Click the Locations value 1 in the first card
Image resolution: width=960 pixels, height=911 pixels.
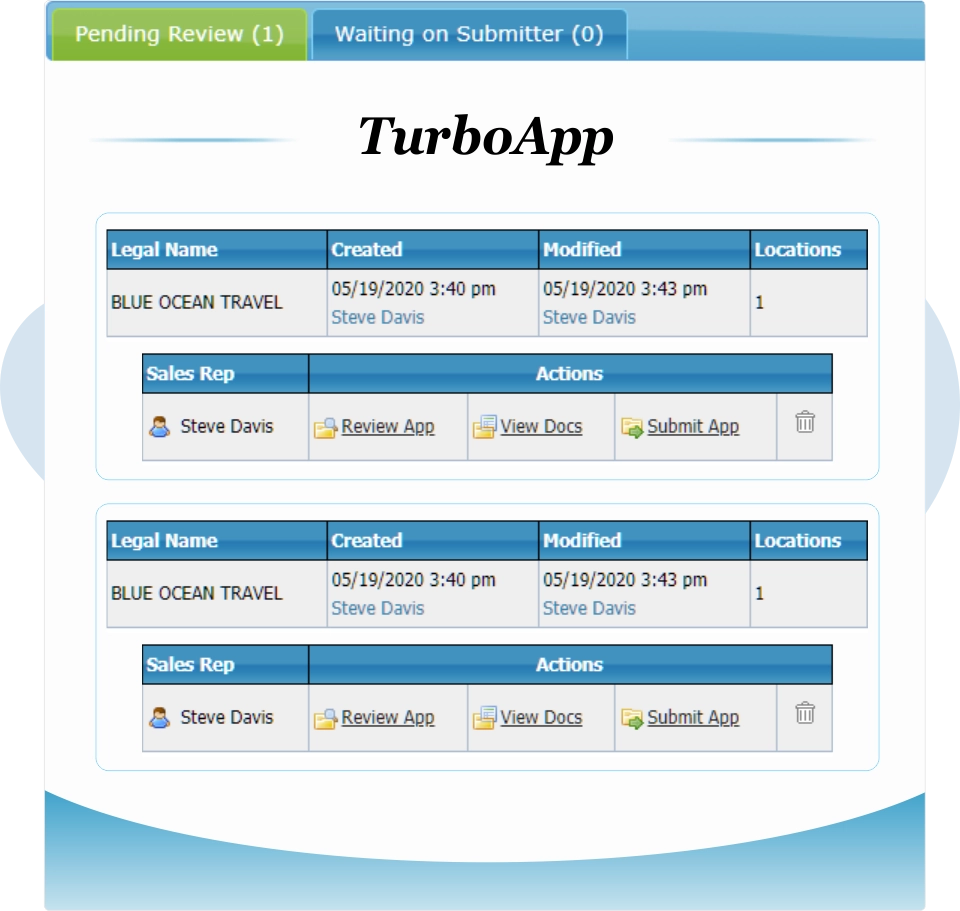pos(759,302)
